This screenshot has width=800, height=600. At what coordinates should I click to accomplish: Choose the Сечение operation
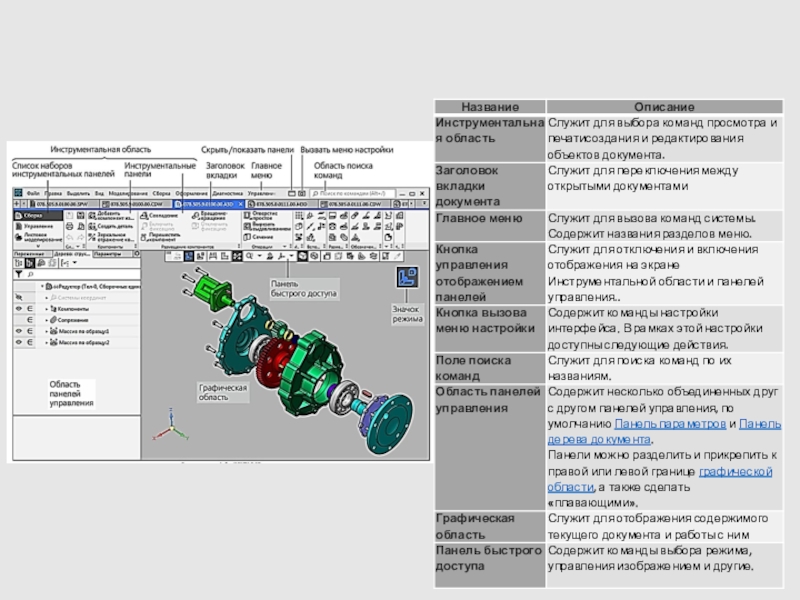259,237
